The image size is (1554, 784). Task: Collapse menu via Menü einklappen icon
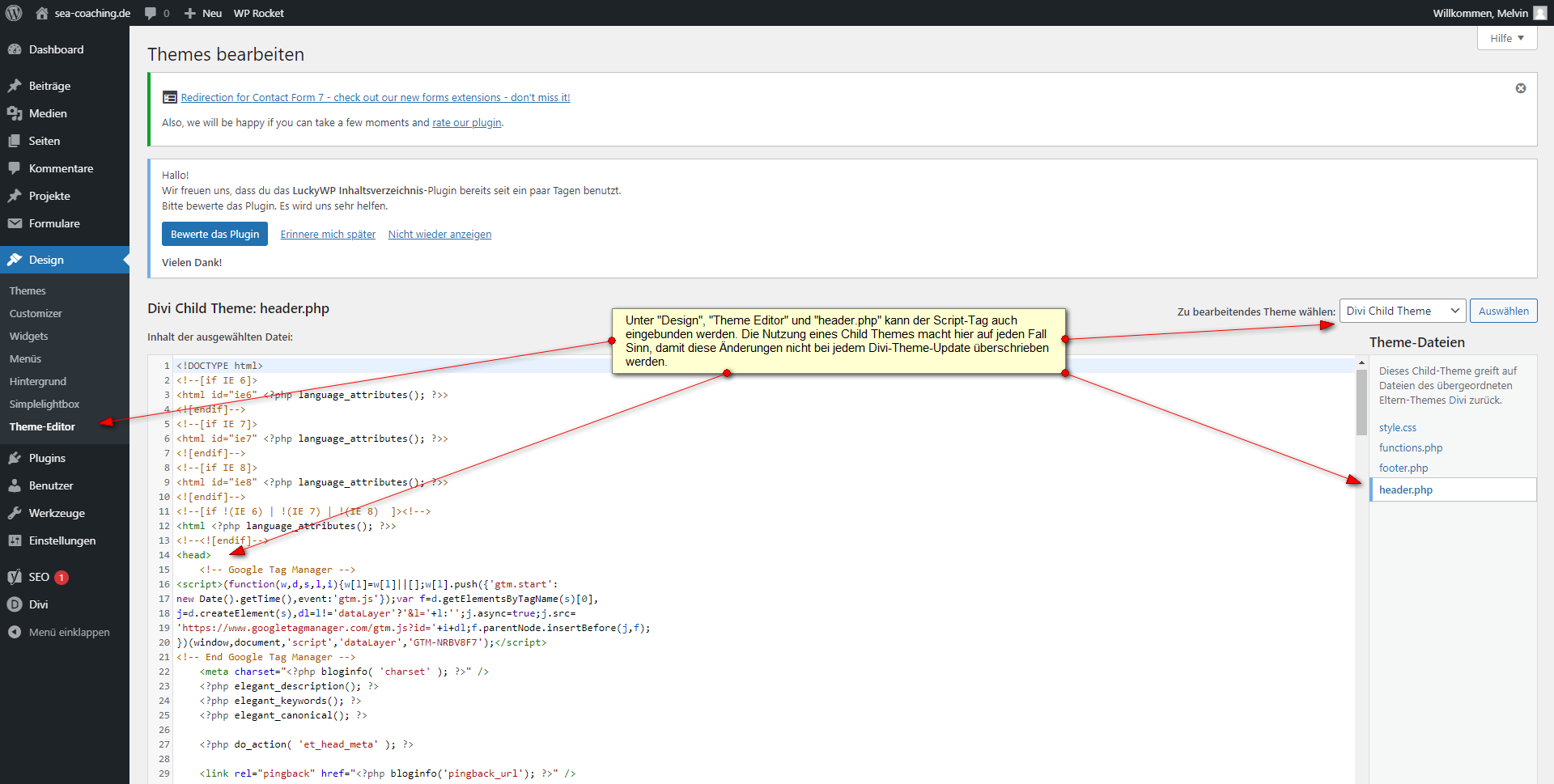point(15,632)
